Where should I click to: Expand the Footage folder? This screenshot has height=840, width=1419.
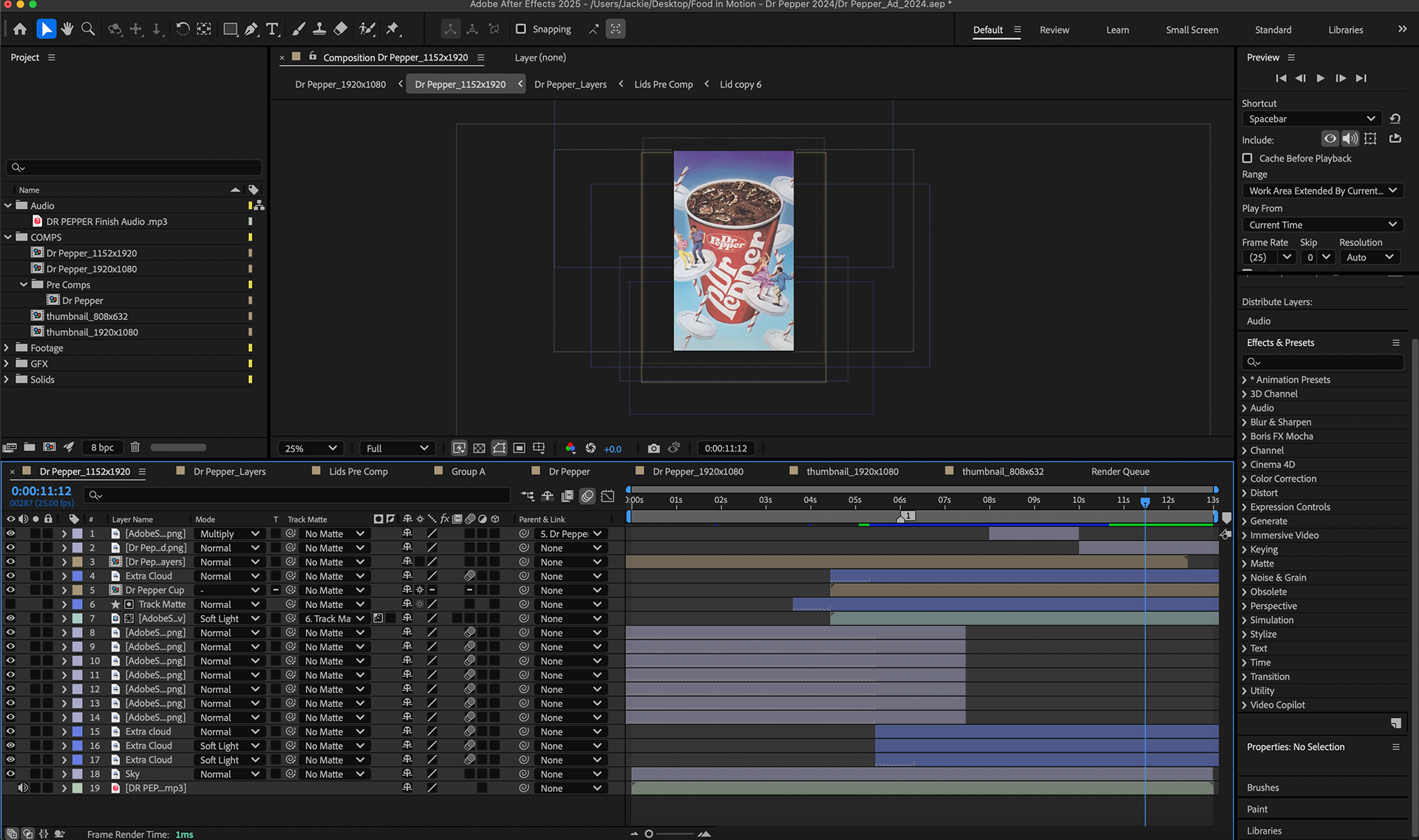[7, 348]
